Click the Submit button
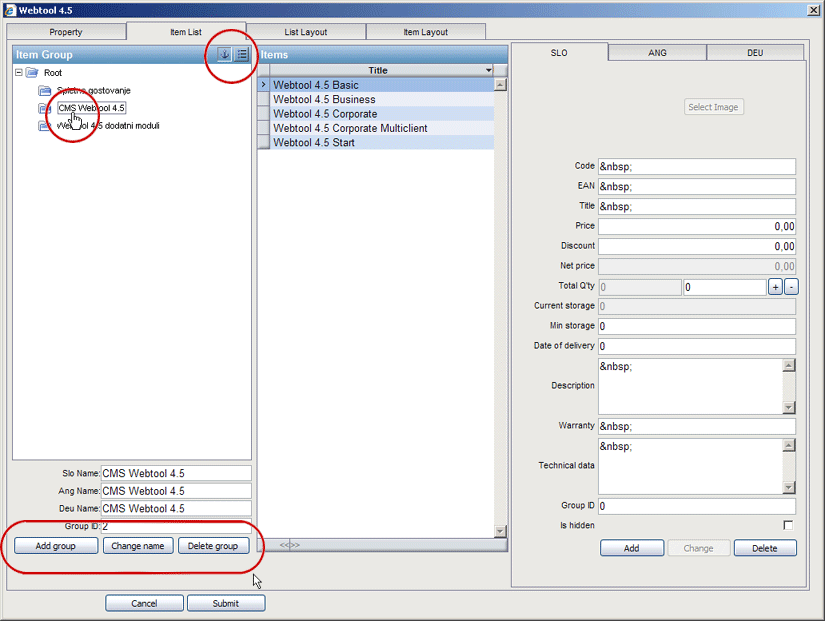This screenshot has width=825, height=621. click(x=226, y=603)
